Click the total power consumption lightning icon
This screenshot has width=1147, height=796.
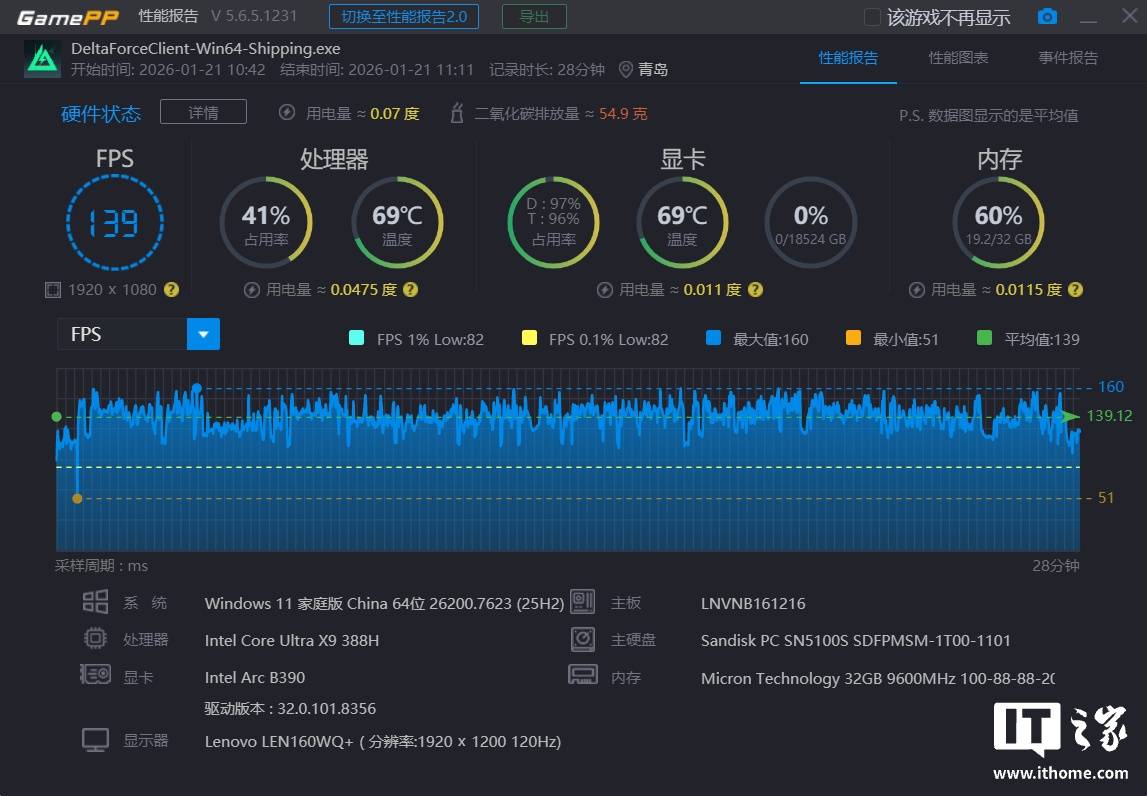coord(287,113)
